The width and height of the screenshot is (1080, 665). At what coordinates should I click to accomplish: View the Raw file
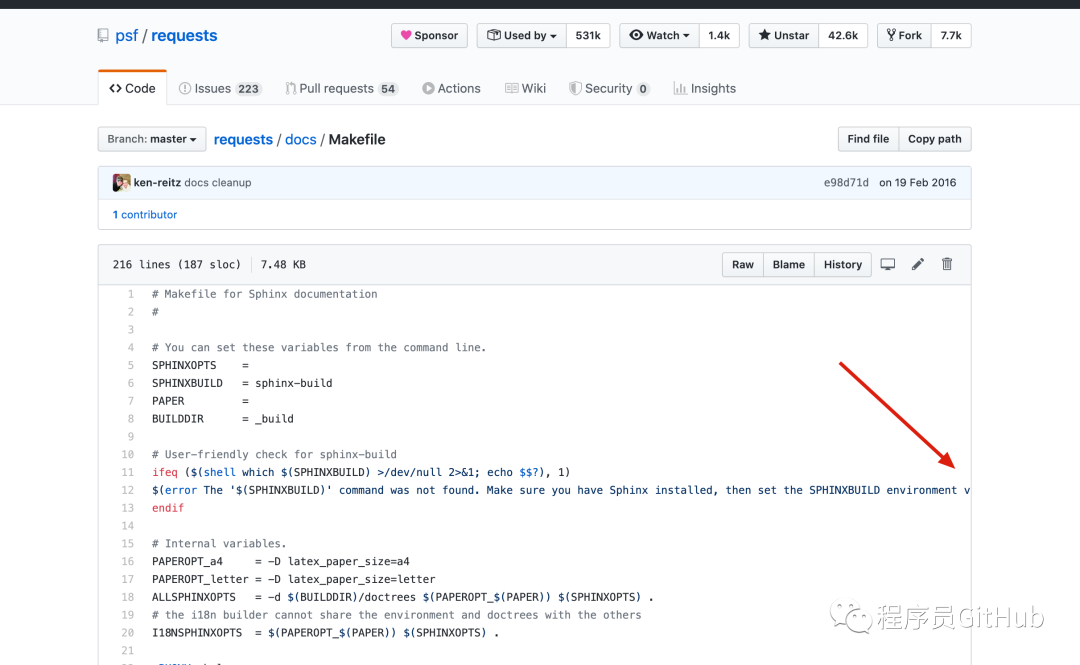742,265
